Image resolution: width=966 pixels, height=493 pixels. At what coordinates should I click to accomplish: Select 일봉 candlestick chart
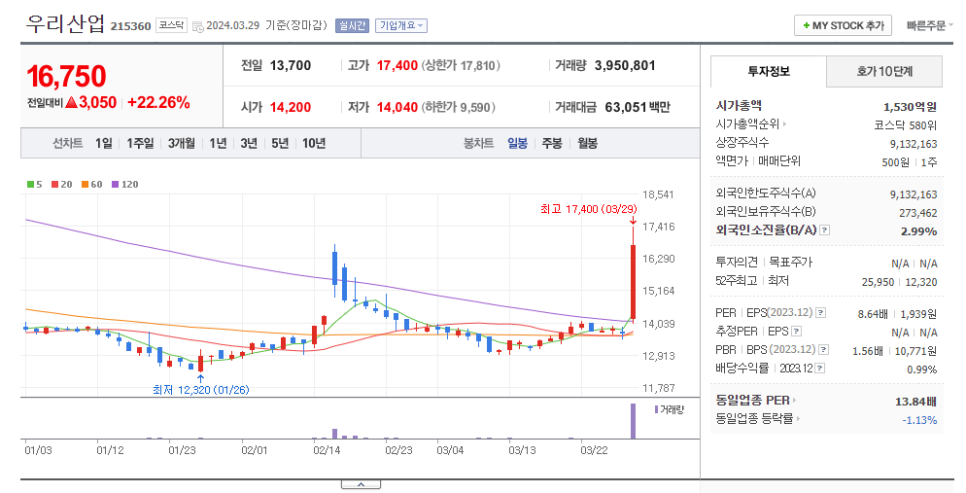coord(518,144)
